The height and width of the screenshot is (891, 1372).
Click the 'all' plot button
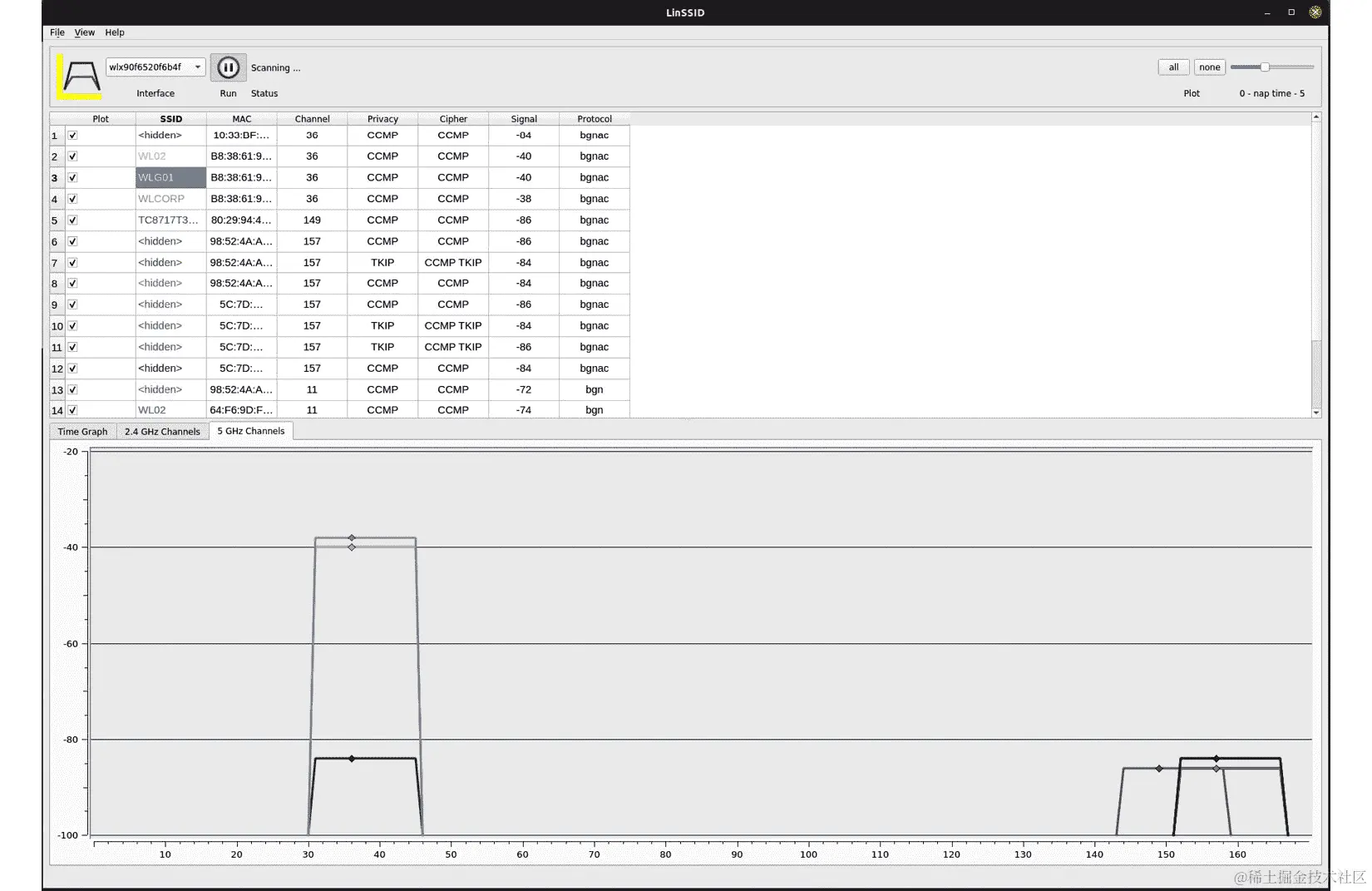coord(1173,67)
